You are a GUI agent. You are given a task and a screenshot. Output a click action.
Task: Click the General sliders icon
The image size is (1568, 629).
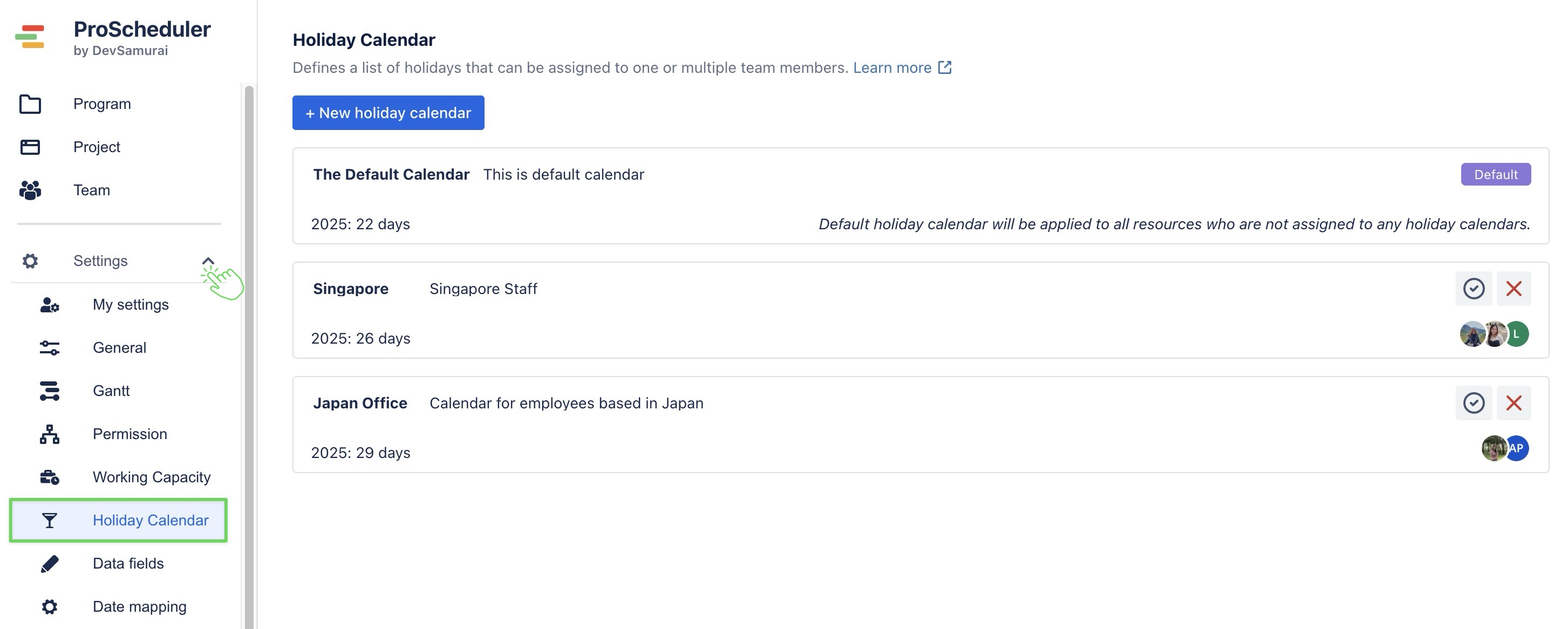49,348
